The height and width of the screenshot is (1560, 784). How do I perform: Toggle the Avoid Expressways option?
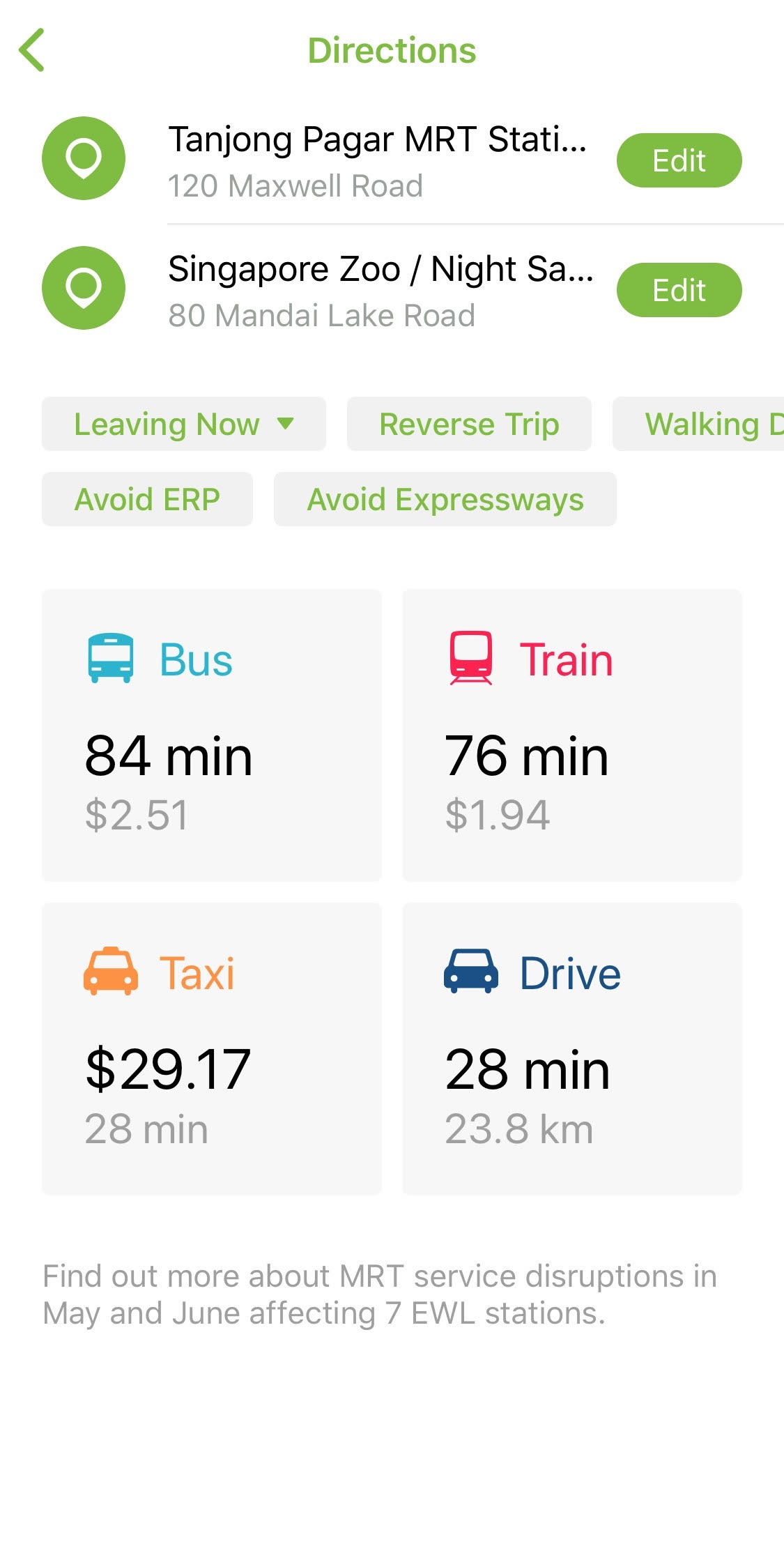click(x=445, y=499)
